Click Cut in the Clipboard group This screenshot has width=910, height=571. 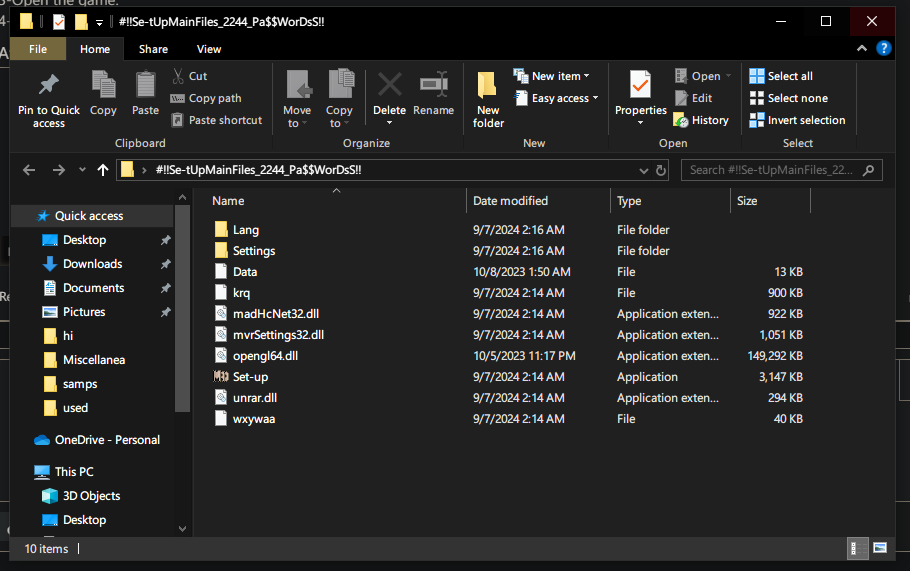190,76
